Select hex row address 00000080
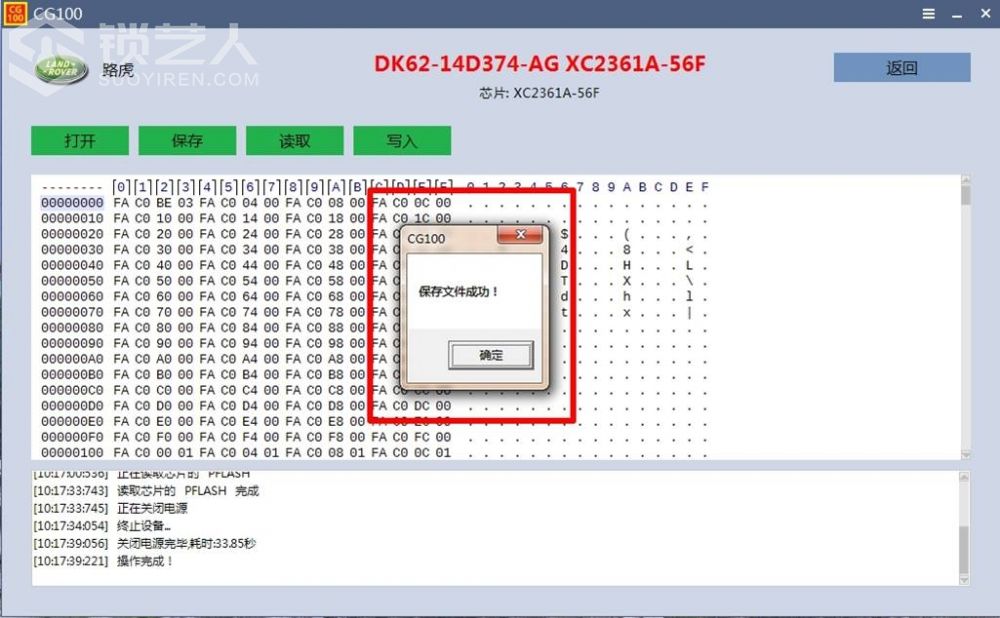1000x618 pixels. [x=72, y=328]
